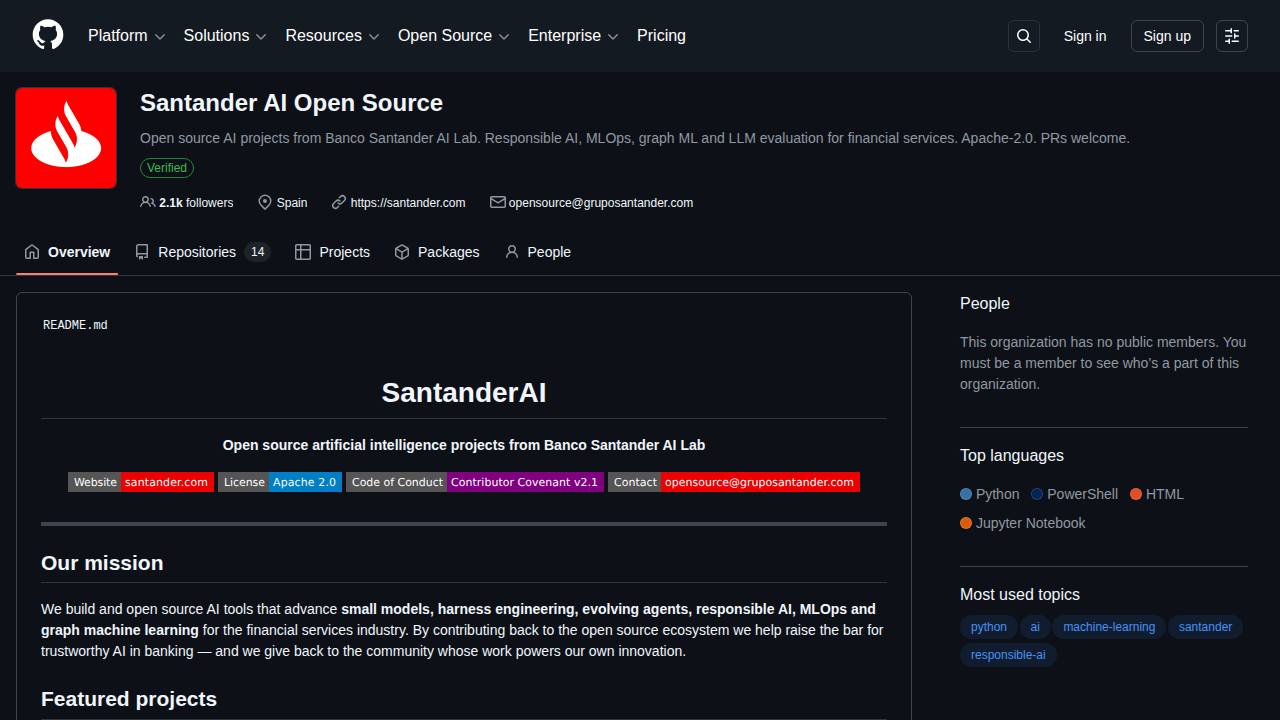Click the Website santander.com badge

[x=141, y=482]
